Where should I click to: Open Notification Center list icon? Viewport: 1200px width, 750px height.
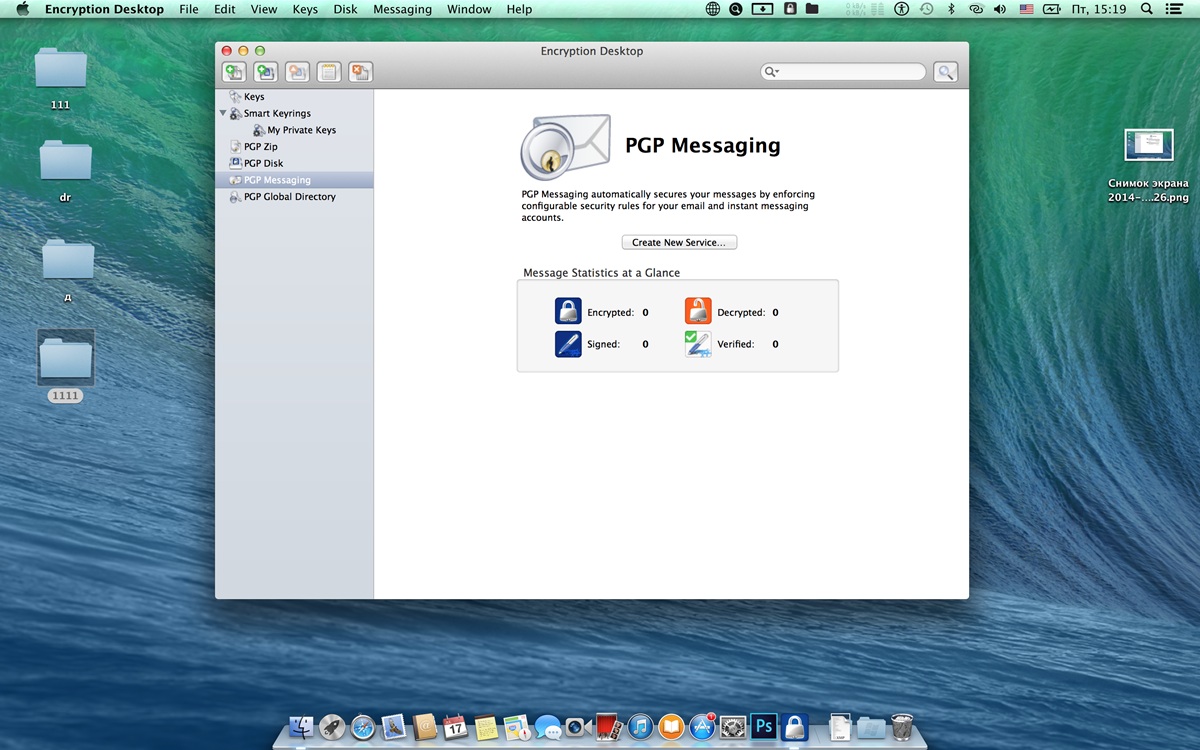(1174, 9)
